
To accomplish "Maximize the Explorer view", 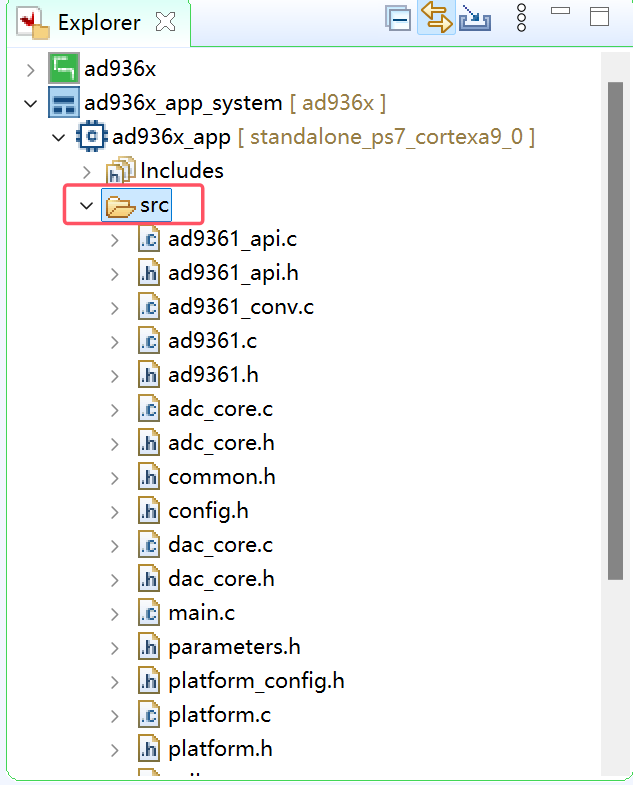I will [599, 17].
